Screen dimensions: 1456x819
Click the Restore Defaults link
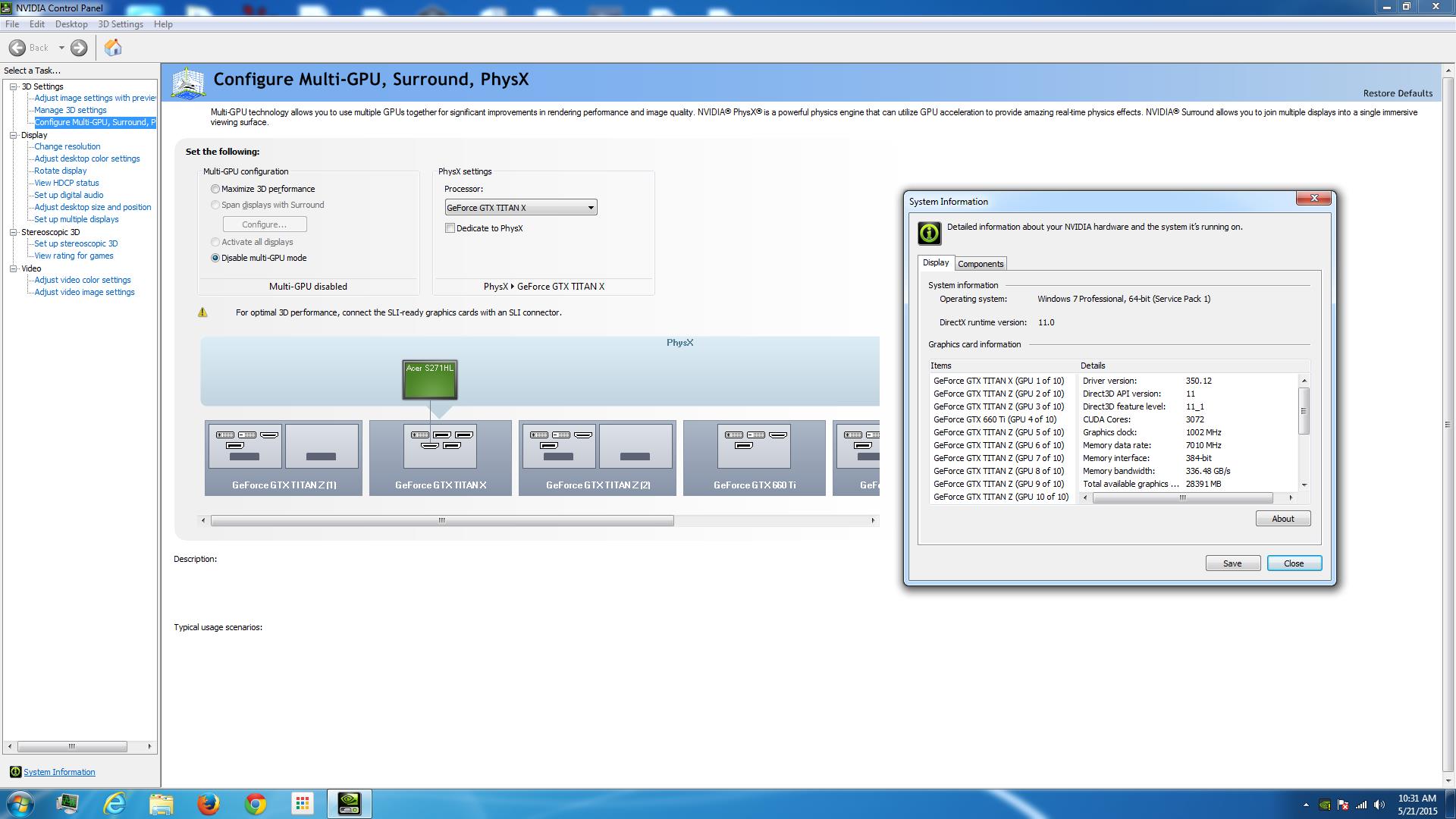[1398, 93]
